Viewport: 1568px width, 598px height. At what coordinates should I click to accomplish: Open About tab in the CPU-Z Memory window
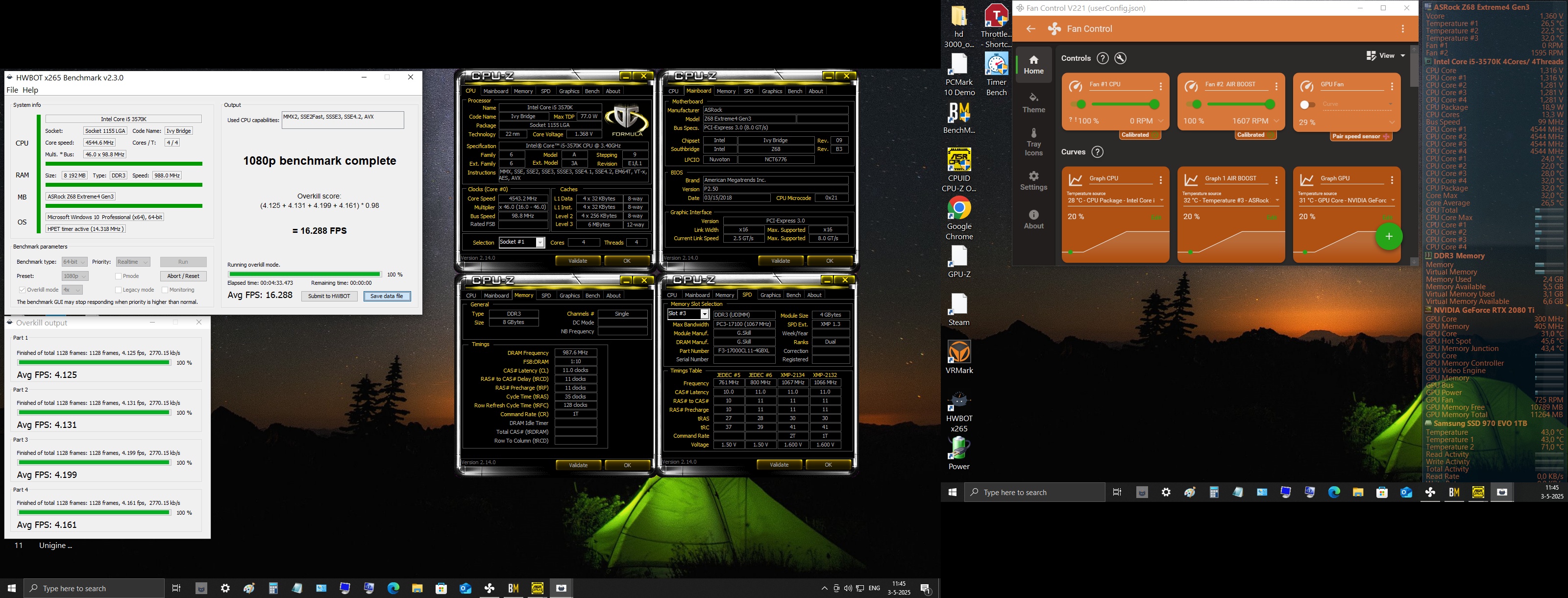[613, 296]
